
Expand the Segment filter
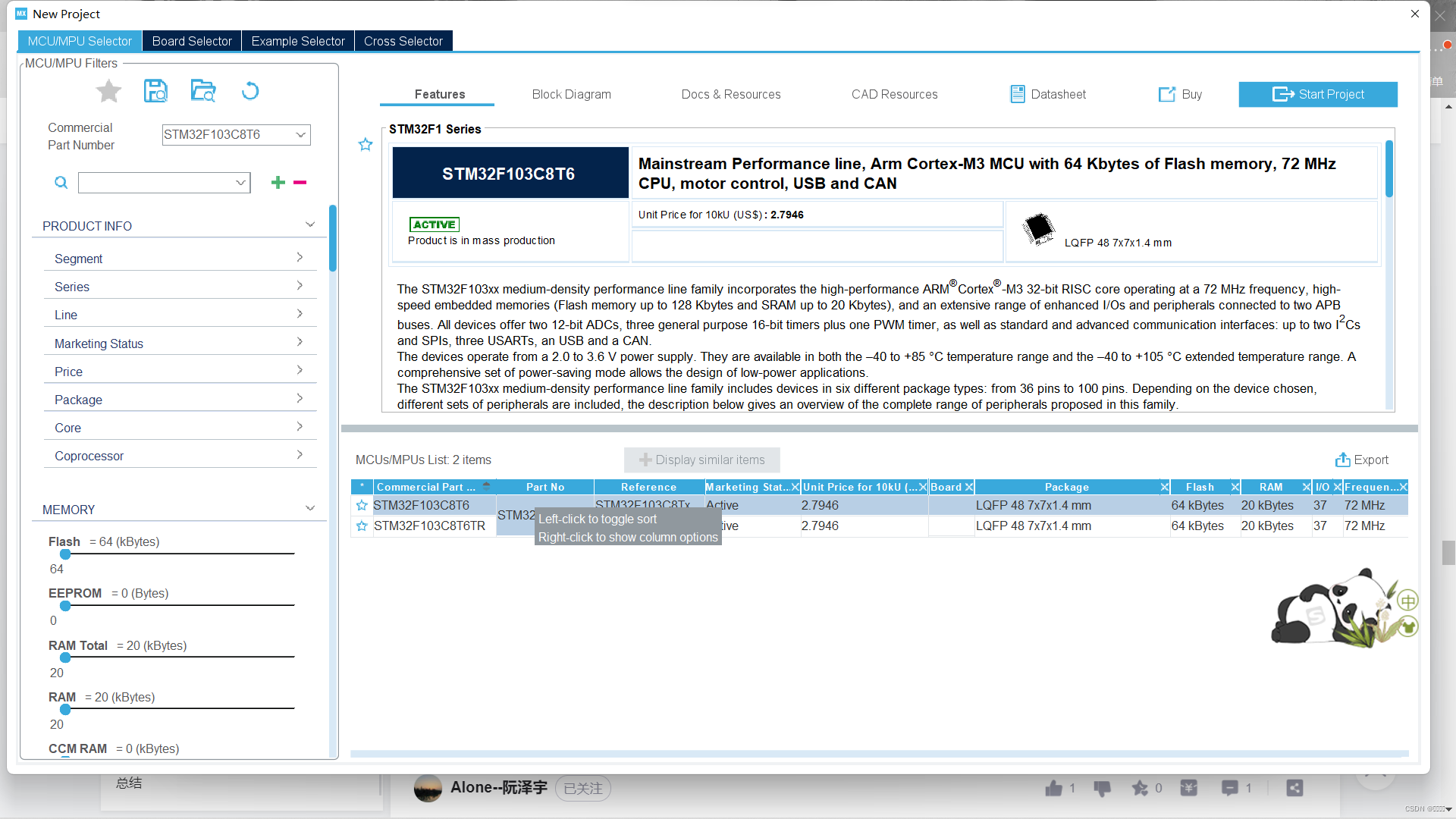point(300,258)
